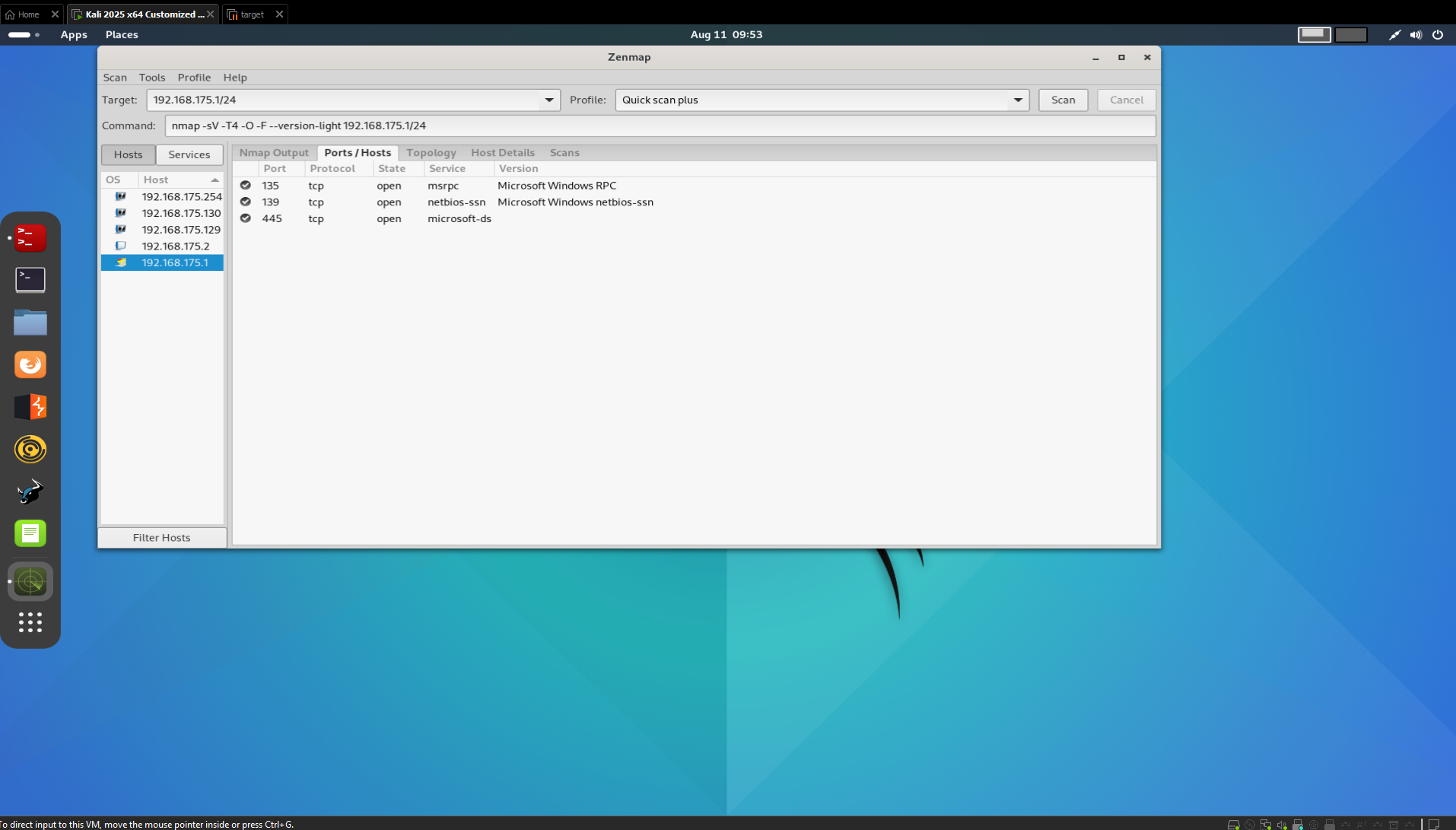Image resolution: width=1456 pixels, height=830 pixels.
Task: Sort hosts using Host column header arrow
Action: [x=215, y=180]
